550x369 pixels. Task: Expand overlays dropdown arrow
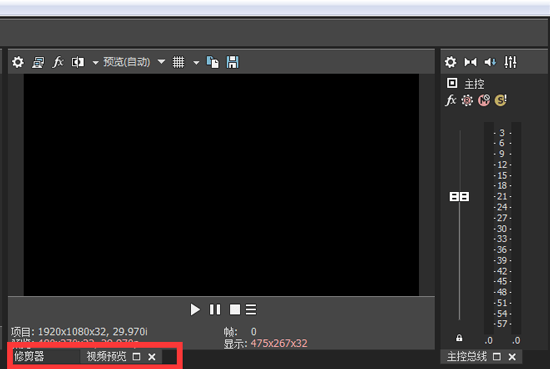(196, 63)
